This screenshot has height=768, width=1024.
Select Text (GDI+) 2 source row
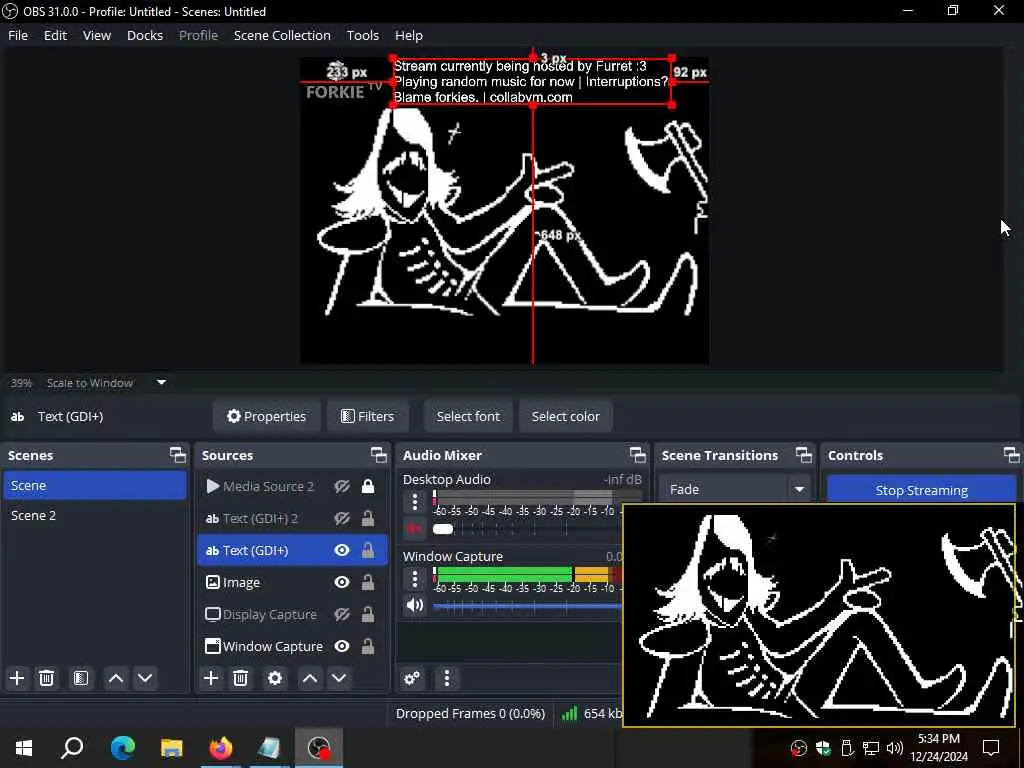pyautogui.click(x=292, y=518)
